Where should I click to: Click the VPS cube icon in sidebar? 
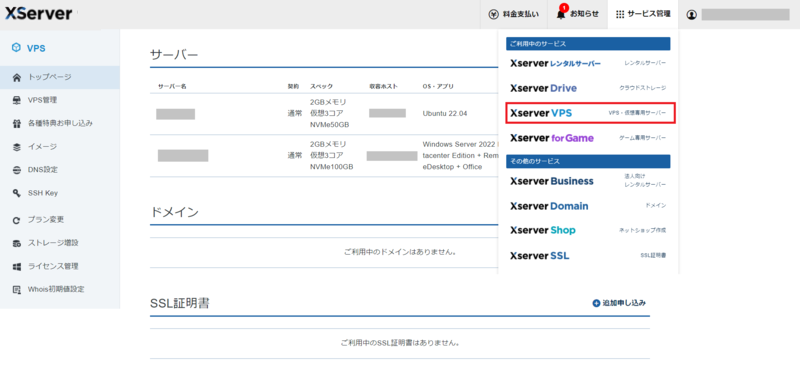17,48
